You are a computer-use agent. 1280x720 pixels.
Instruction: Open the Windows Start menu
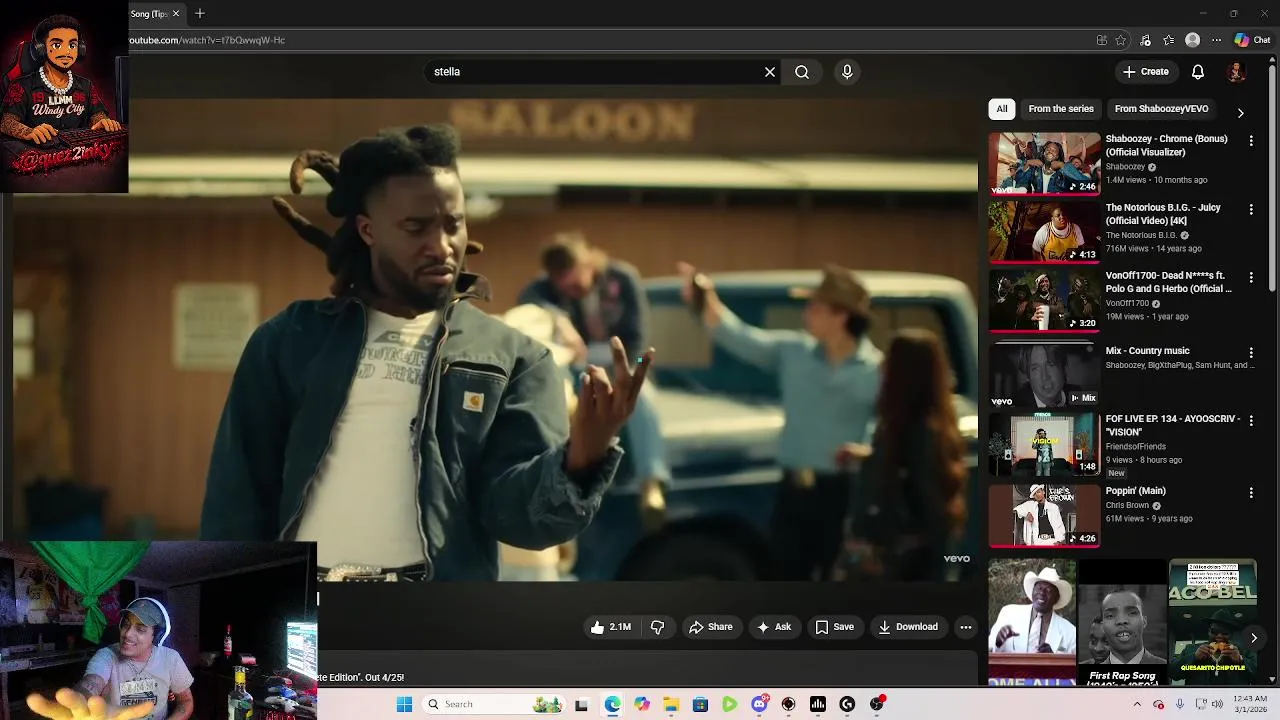pyautogui.click(x=404, y=704)
